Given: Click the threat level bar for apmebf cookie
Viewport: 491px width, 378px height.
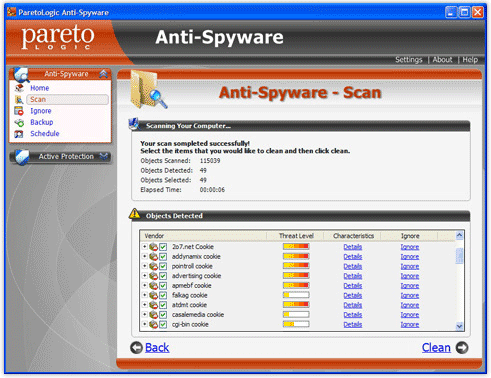Looking at the screenshot, I should tap(296, 285).
